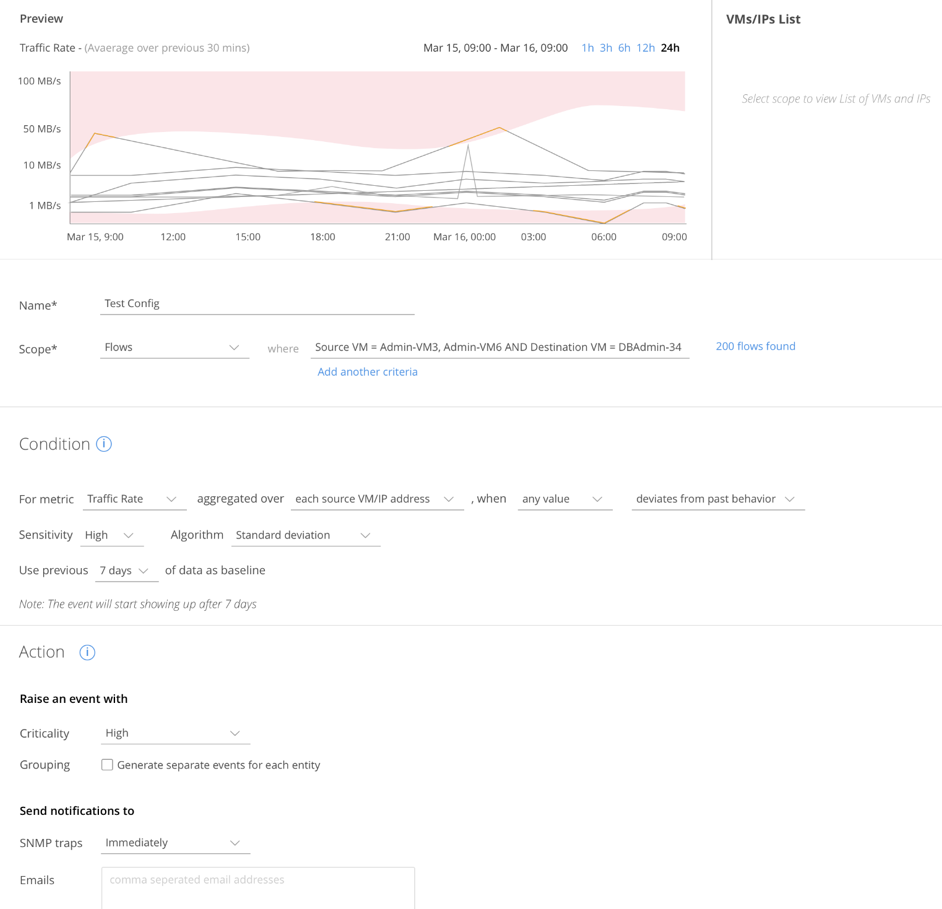
Task: Open the Criticality High dropdown
Action: [175, 734]
